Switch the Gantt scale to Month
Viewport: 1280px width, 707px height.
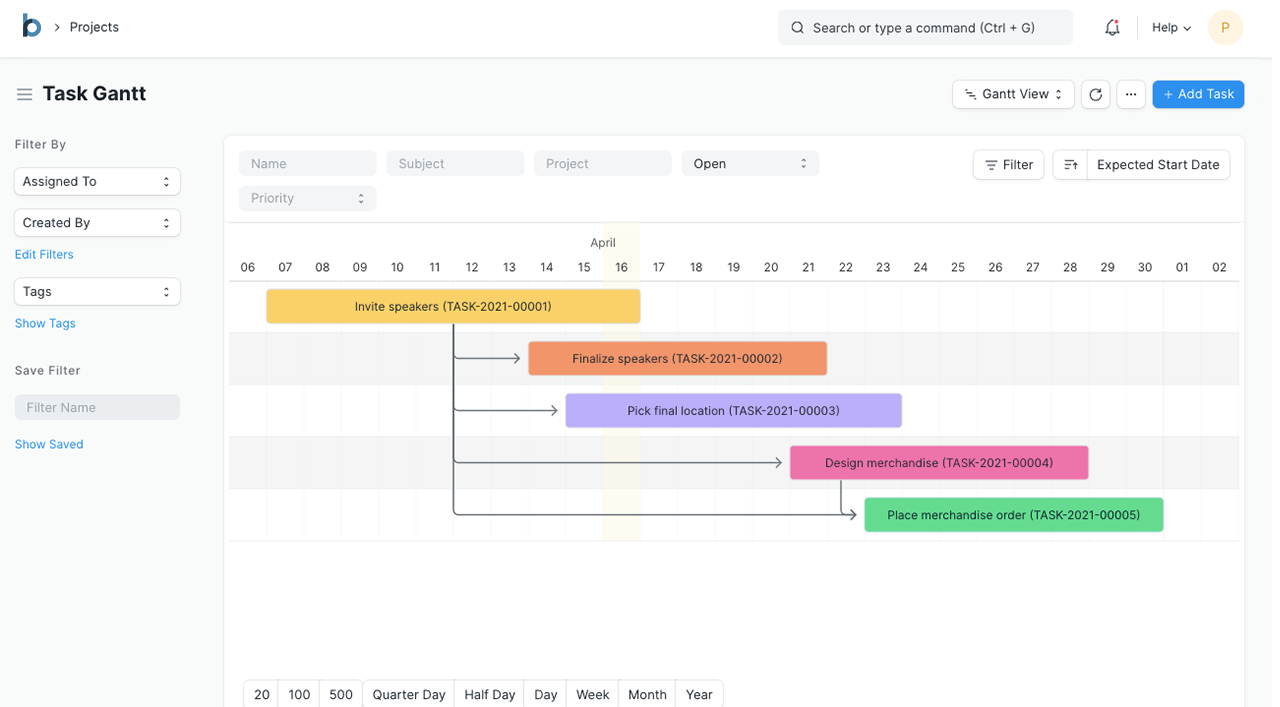[x=647, y=694]
